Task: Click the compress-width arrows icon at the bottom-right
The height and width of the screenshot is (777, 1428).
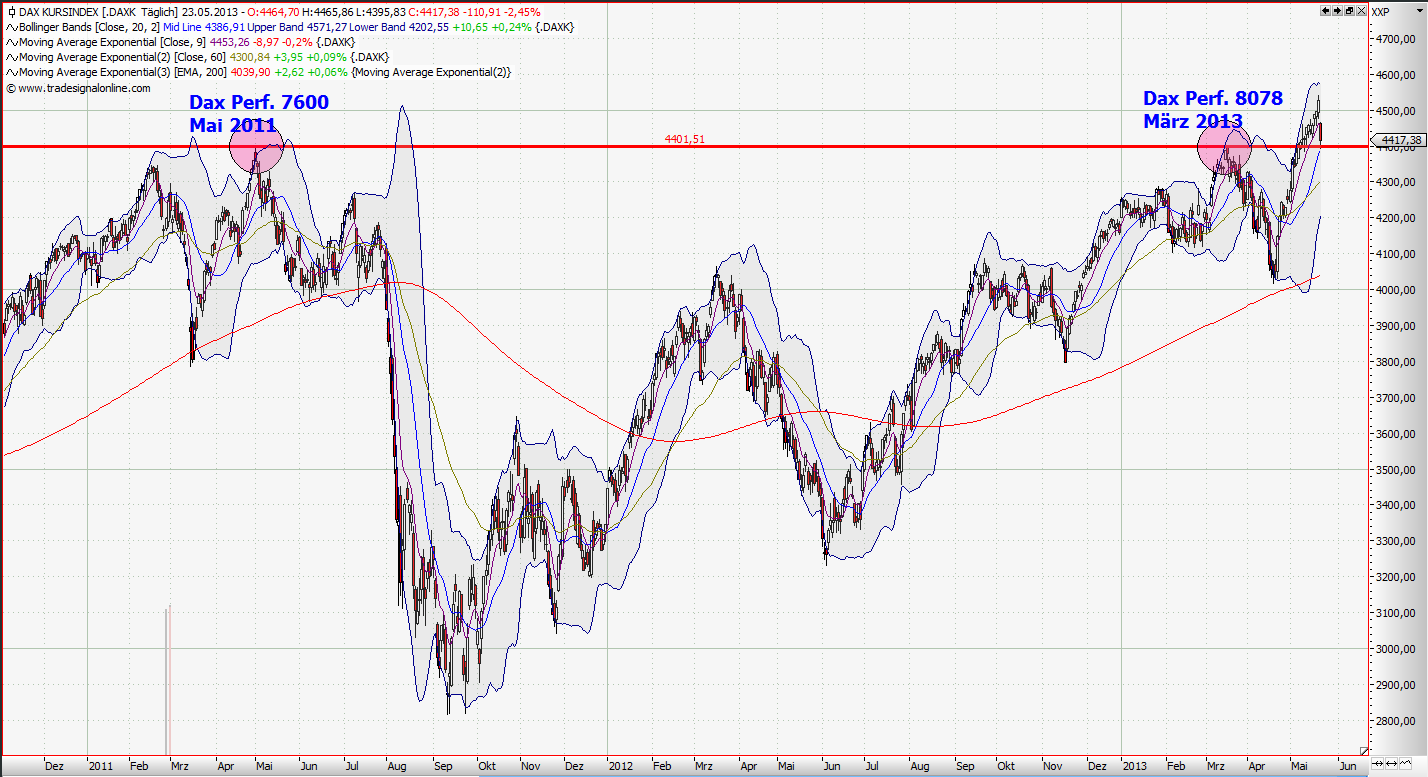Action: 1377,763
